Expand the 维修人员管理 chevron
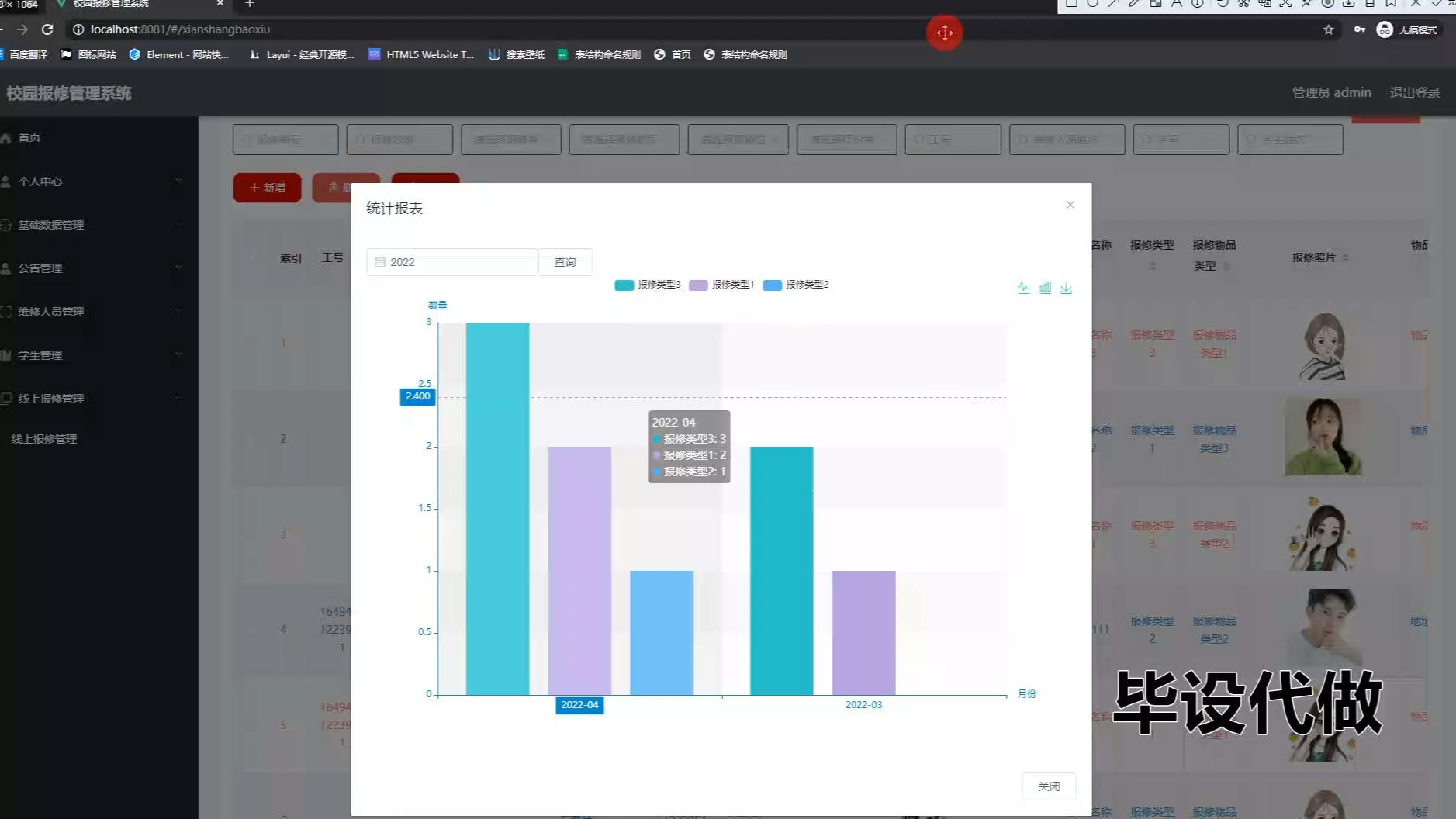The width and height of the screenshot is (1456, 819). tap(178, 311)
